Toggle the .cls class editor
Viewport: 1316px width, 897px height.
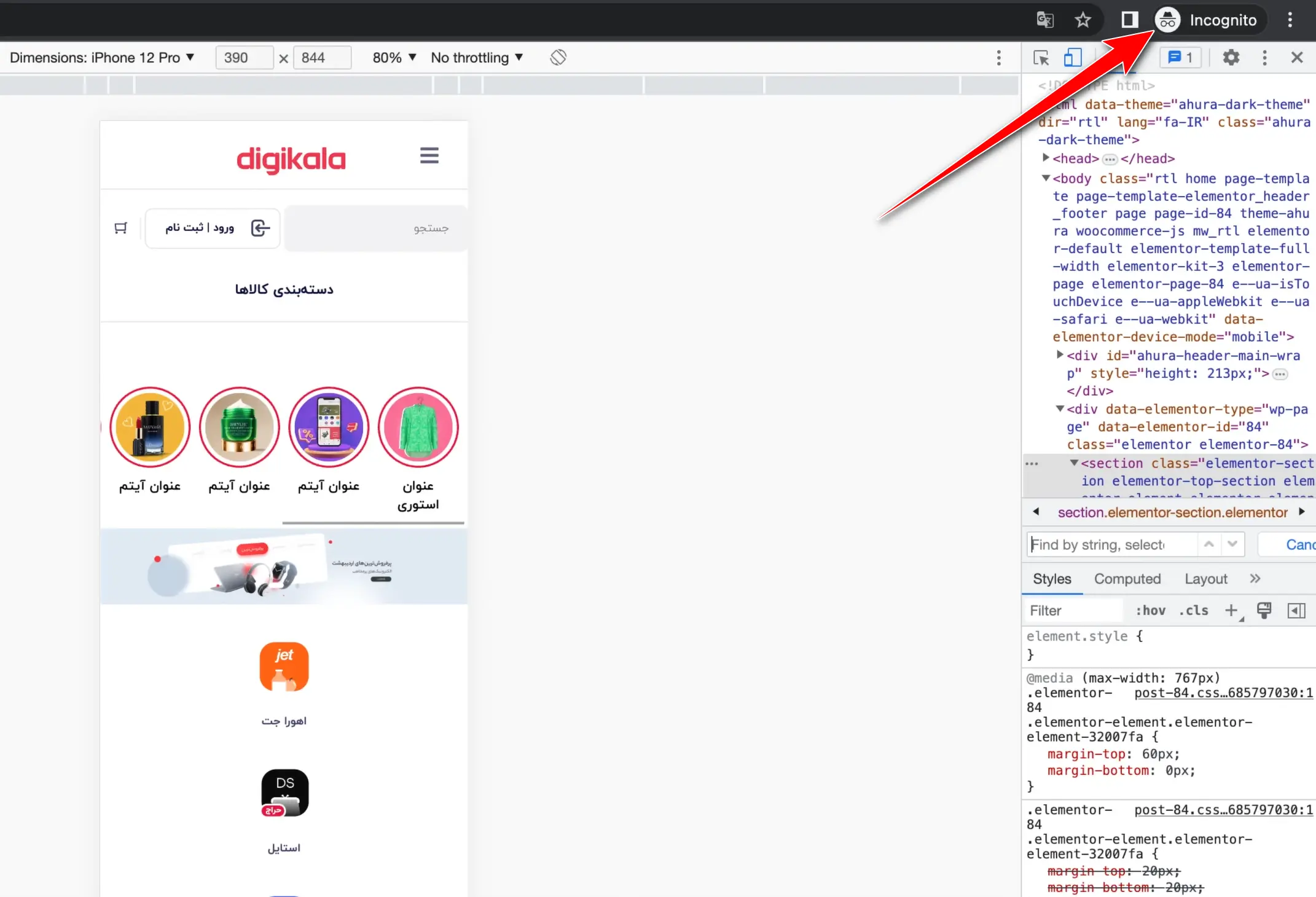pos(1194,610)
